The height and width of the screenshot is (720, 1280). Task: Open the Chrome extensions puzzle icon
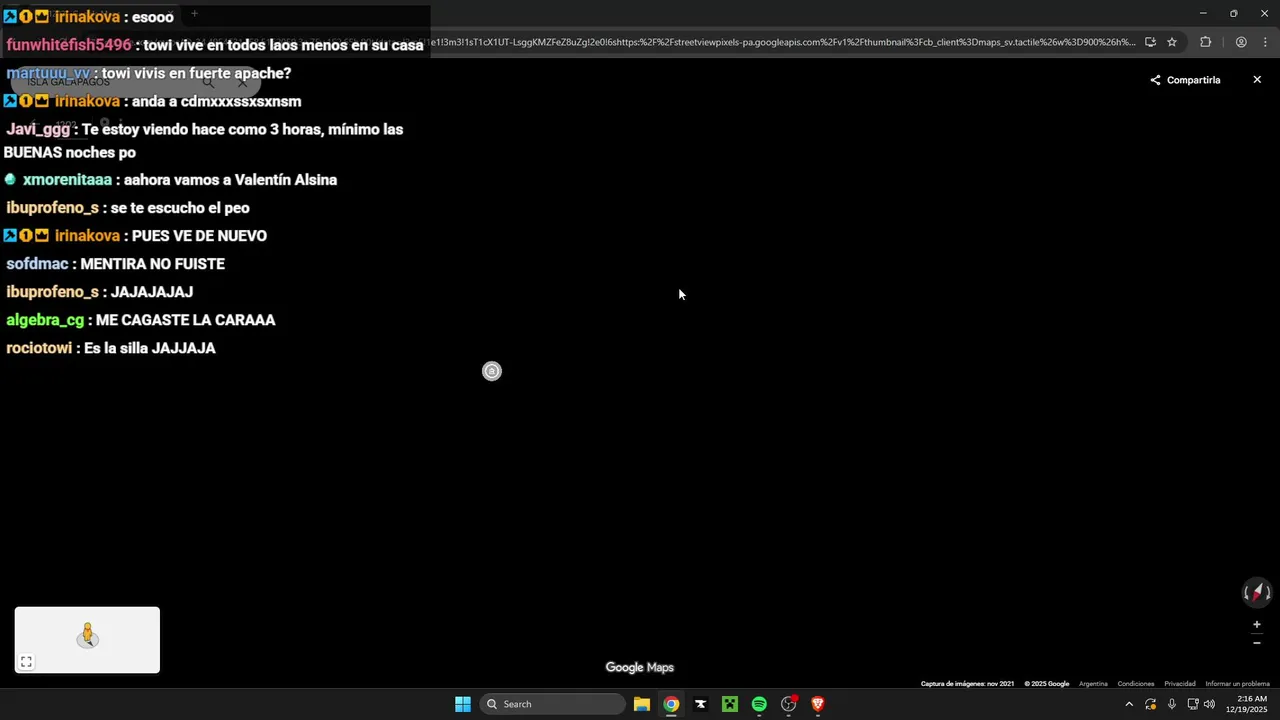1205,42
